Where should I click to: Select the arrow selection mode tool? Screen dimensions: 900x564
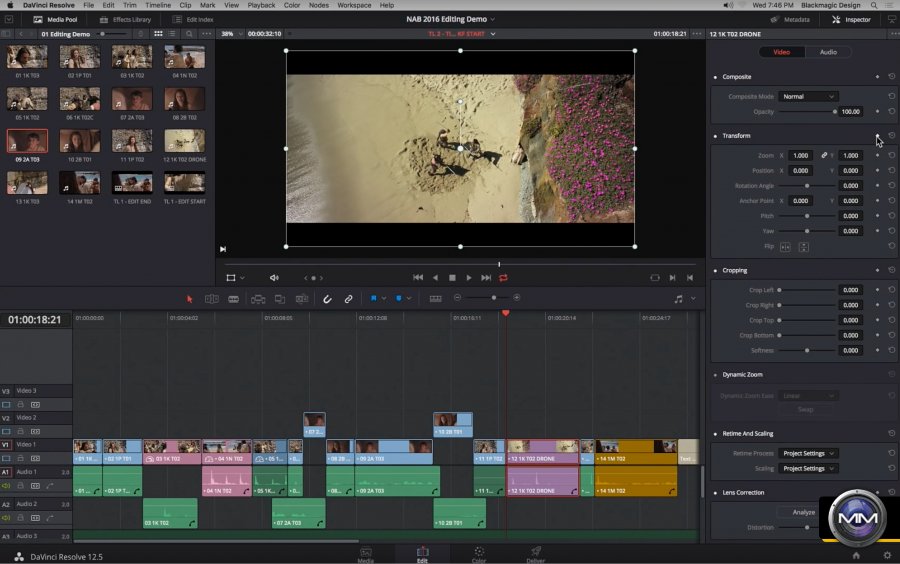(x=189, y=299)
